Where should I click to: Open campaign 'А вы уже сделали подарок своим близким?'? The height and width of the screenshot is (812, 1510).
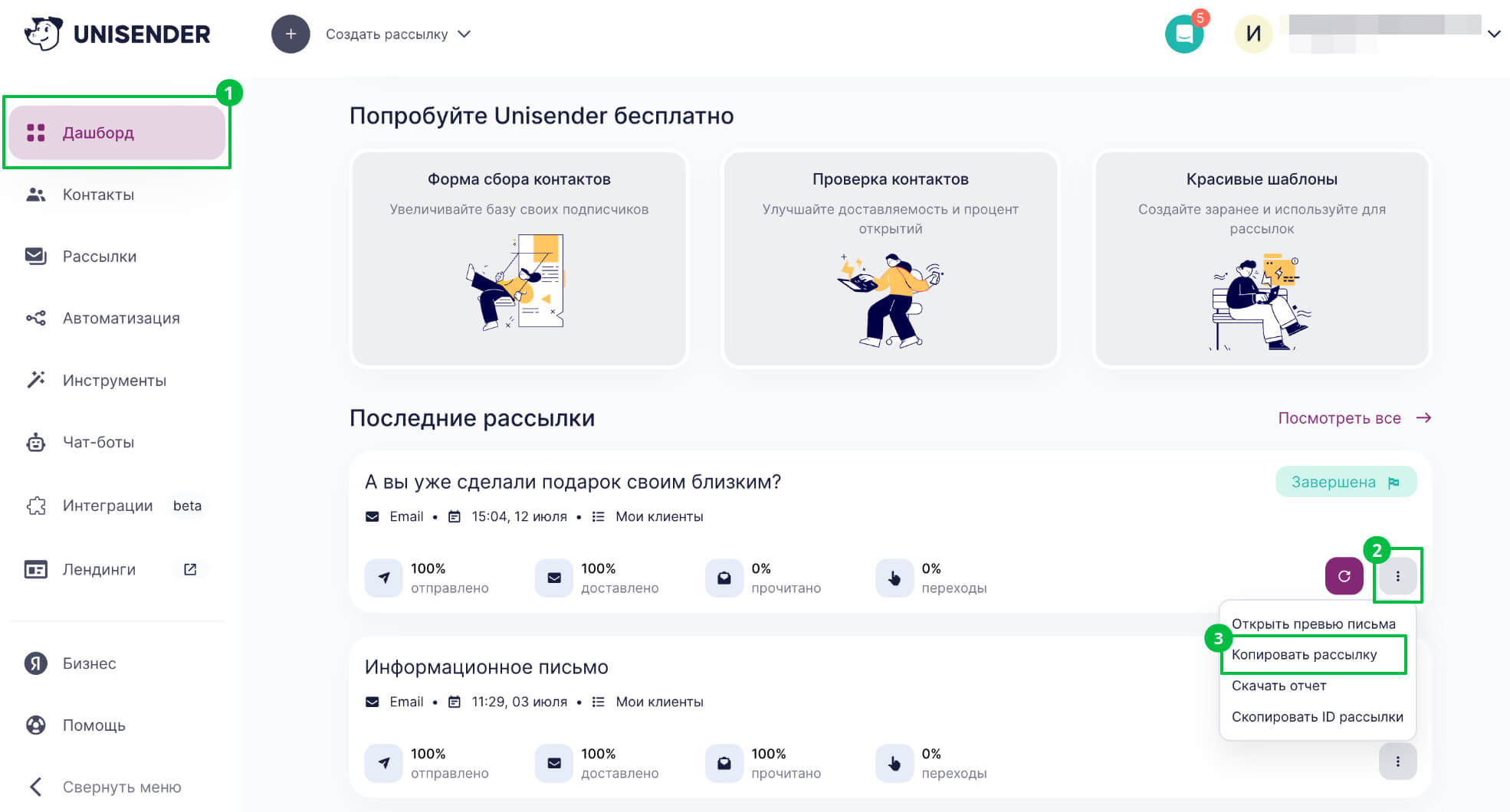click(x=573, y=482)
